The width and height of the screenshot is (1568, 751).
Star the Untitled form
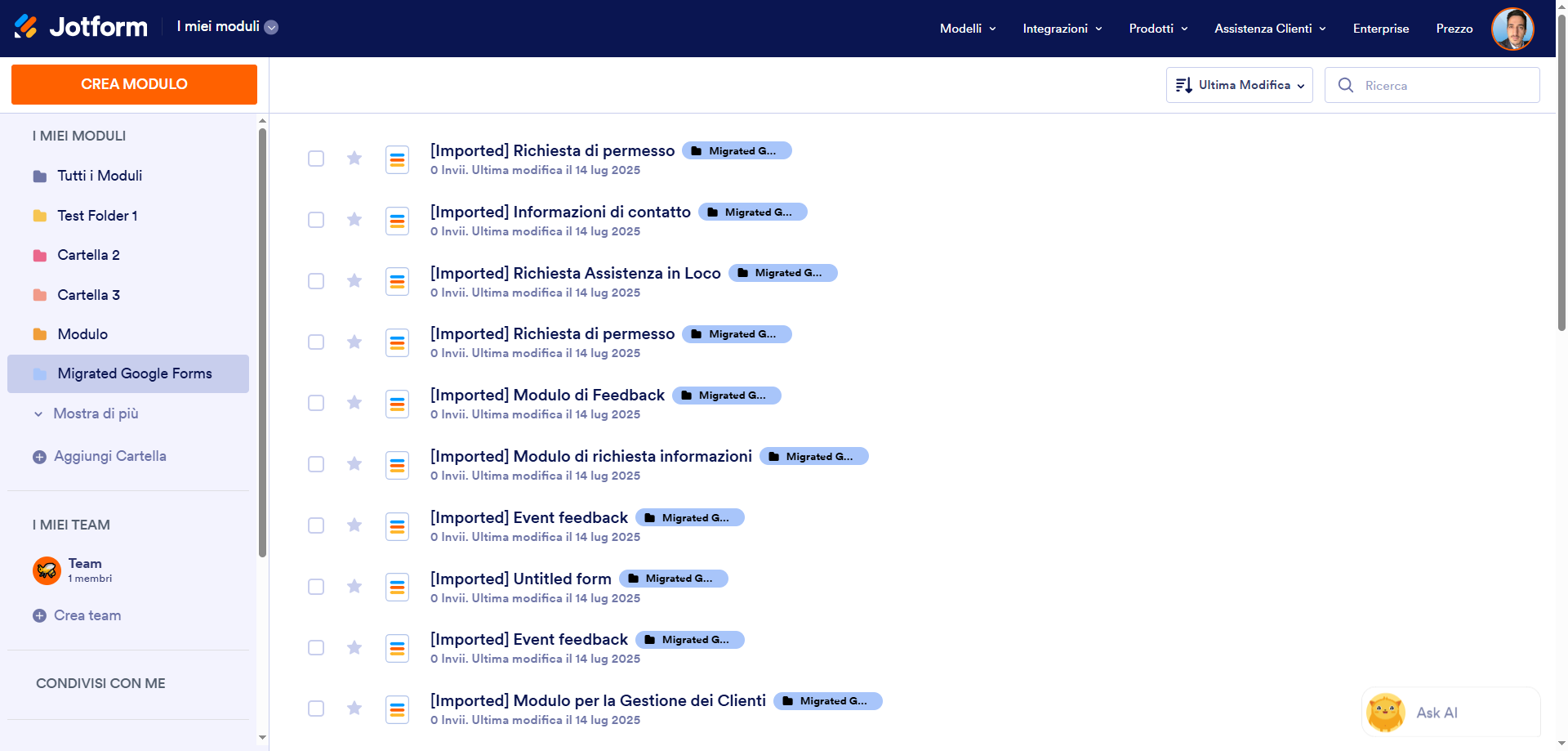(354, 586)
